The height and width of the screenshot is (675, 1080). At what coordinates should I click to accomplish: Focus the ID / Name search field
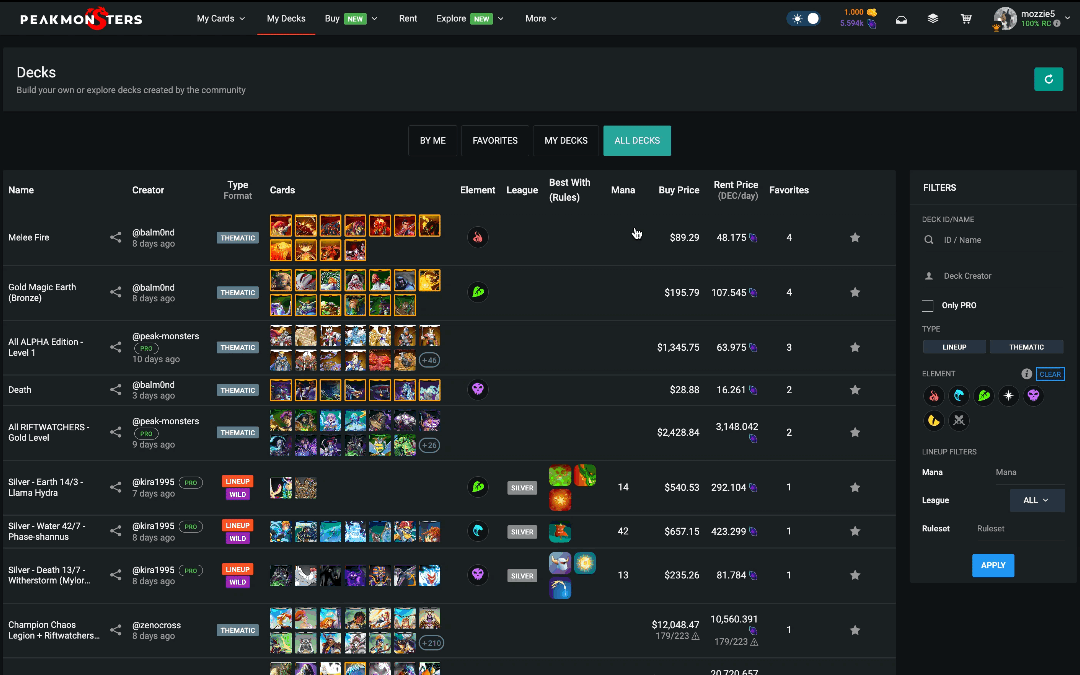coord(993,240)
